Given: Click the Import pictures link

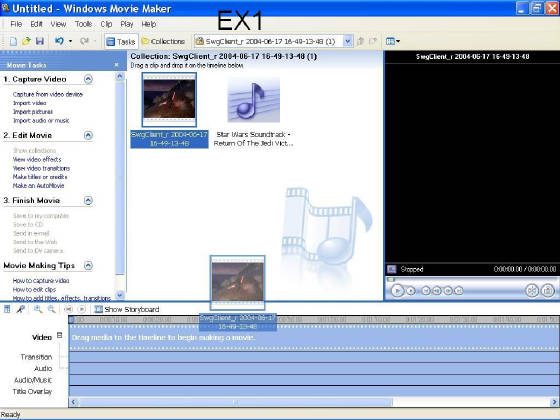Looking at the screenshot, I should click(x=33, y=112).
